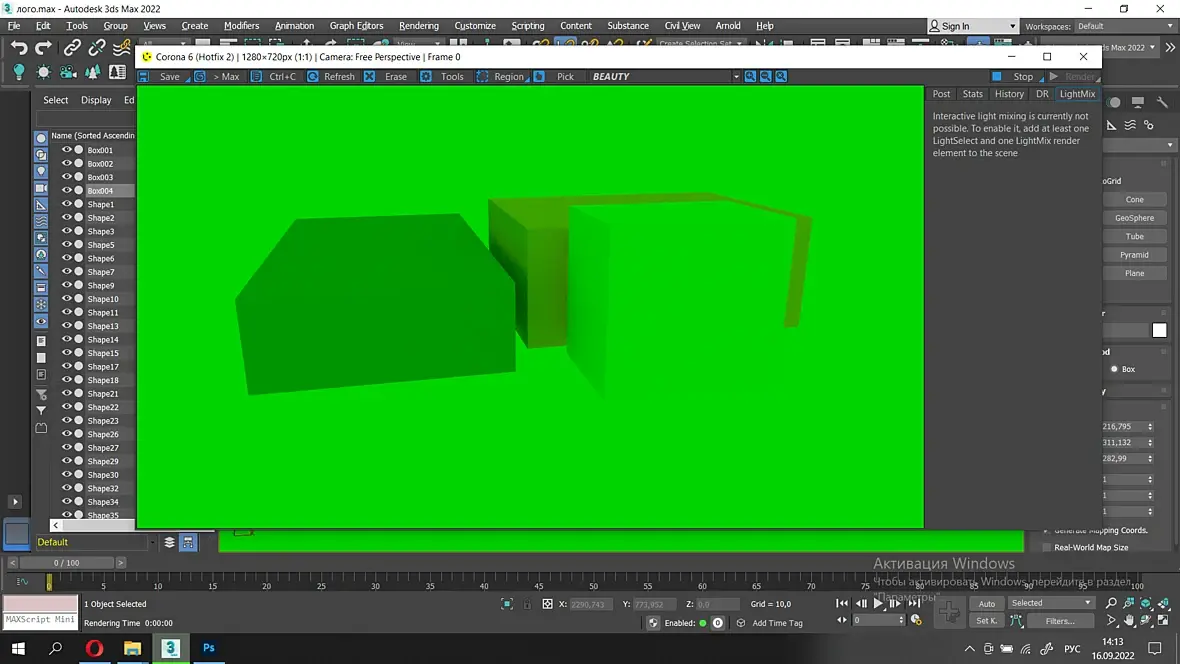Click the white object color swatch
The image size is (1180, 664).
click(1159, 330)
